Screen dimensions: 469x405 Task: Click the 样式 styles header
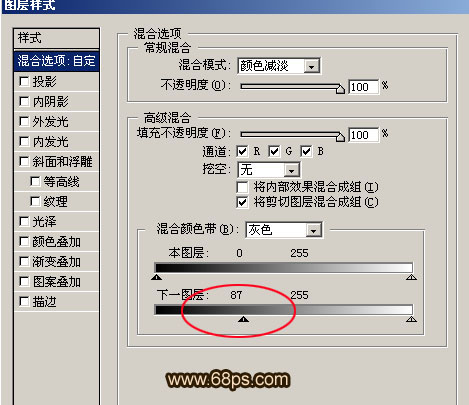(56, 38)
